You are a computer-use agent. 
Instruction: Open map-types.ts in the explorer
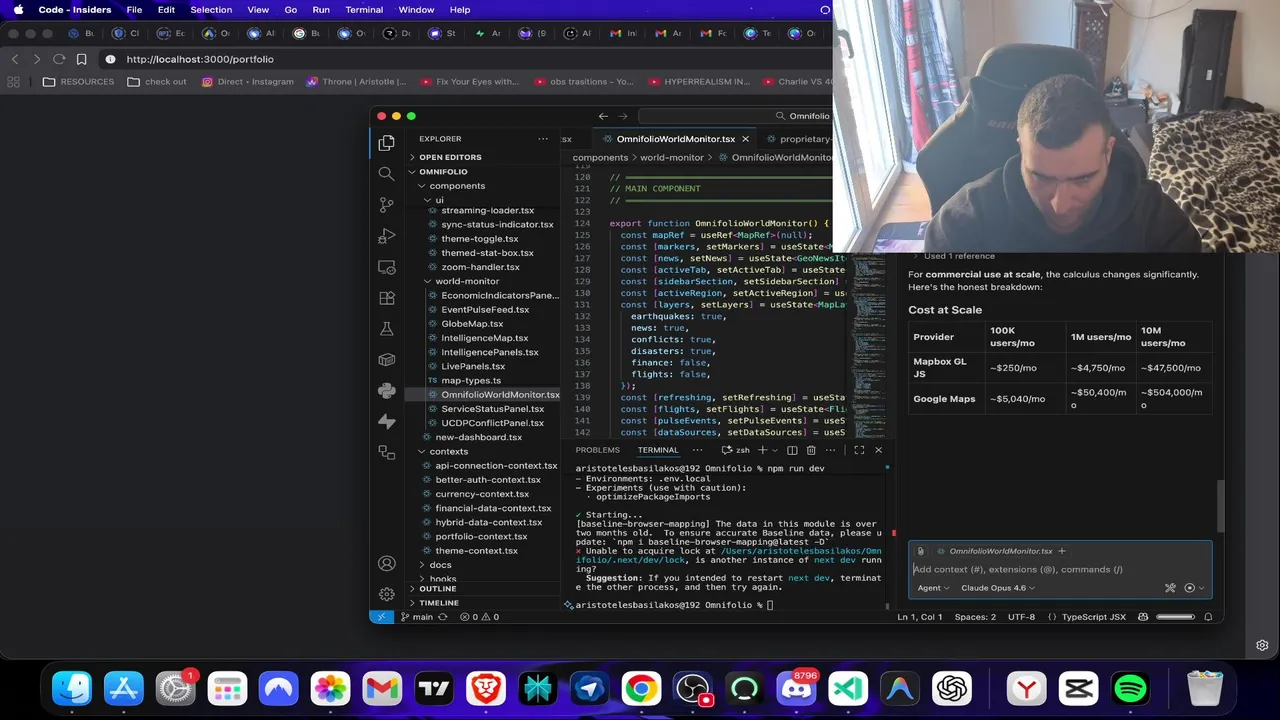[471, 380]
